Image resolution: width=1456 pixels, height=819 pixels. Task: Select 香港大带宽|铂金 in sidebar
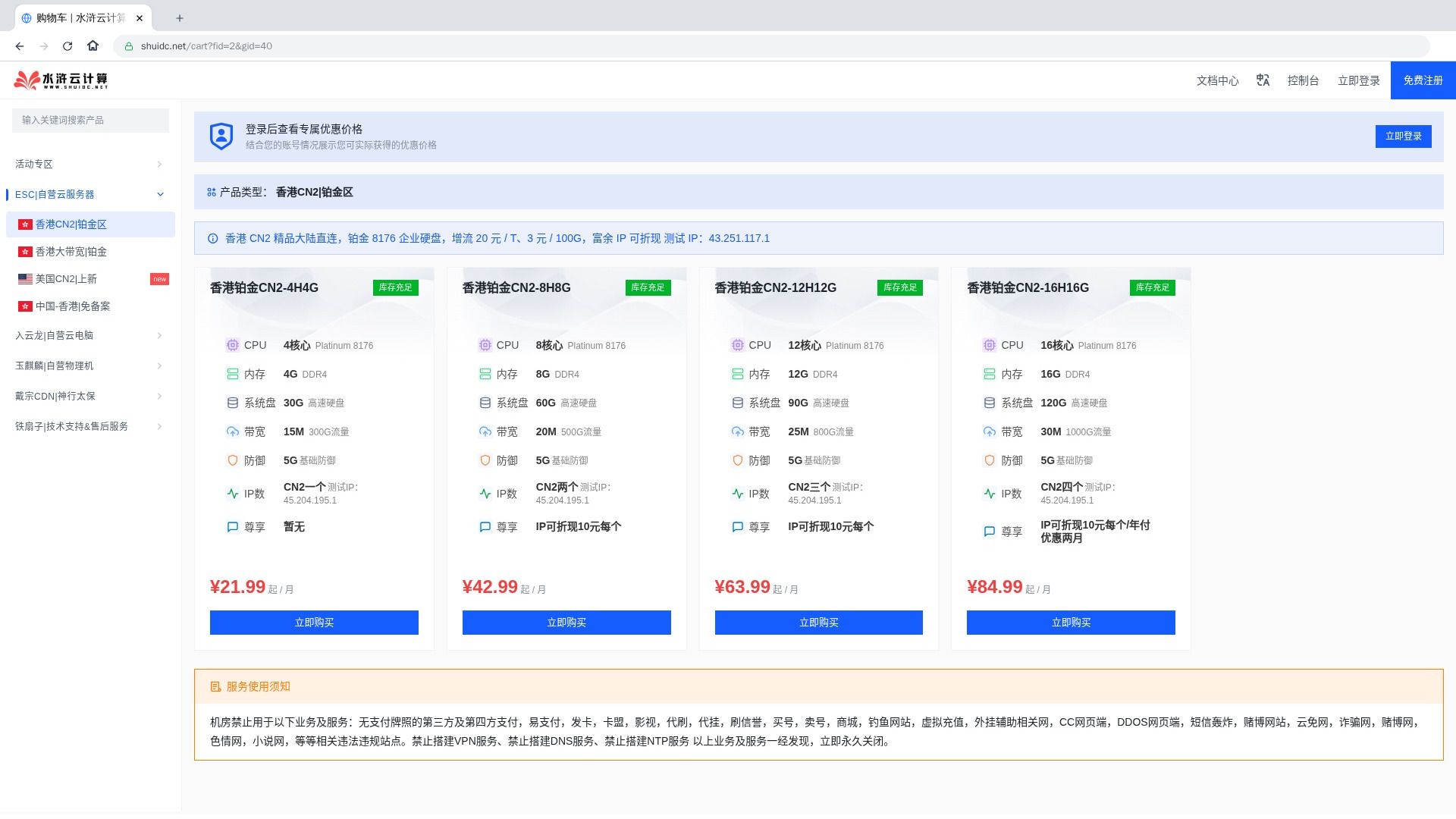(x=90, y=252)
